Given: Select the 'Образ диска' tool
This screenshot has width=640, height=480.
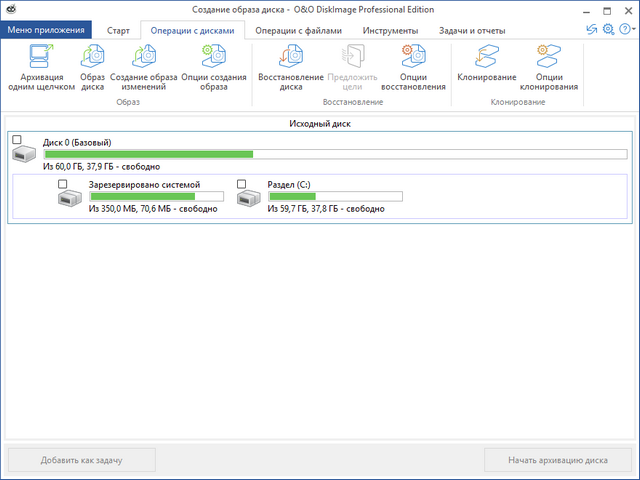Looking at the screenshot, I should click(92, 57).
